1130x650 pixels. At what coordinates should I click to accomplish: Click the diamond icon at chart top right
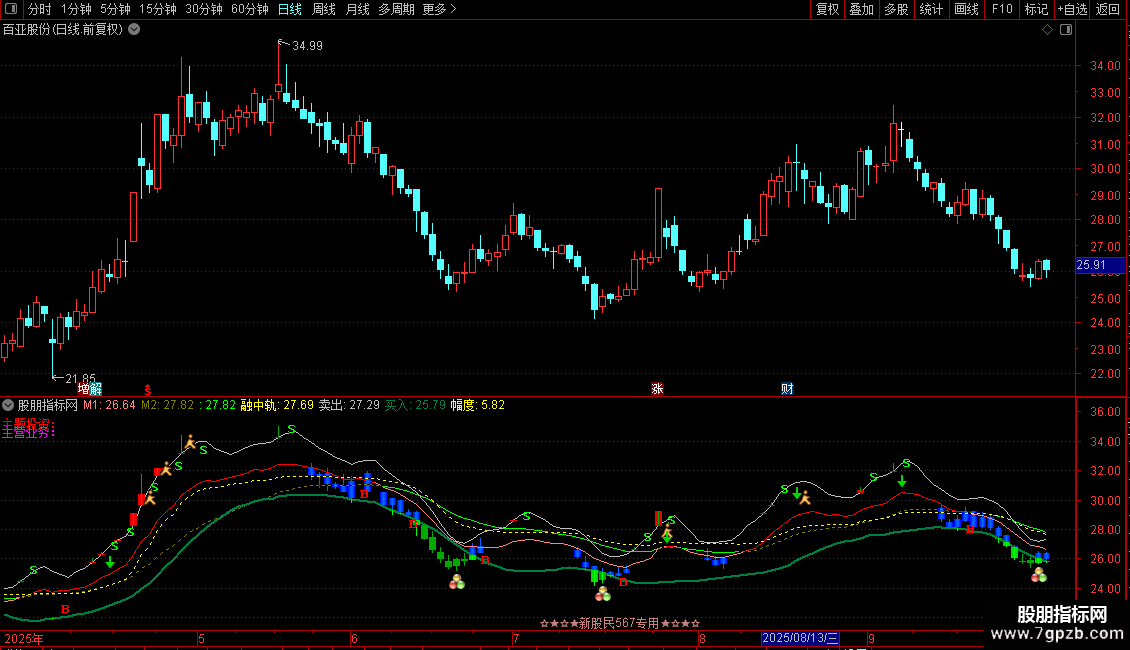[x=1048, y=30]
